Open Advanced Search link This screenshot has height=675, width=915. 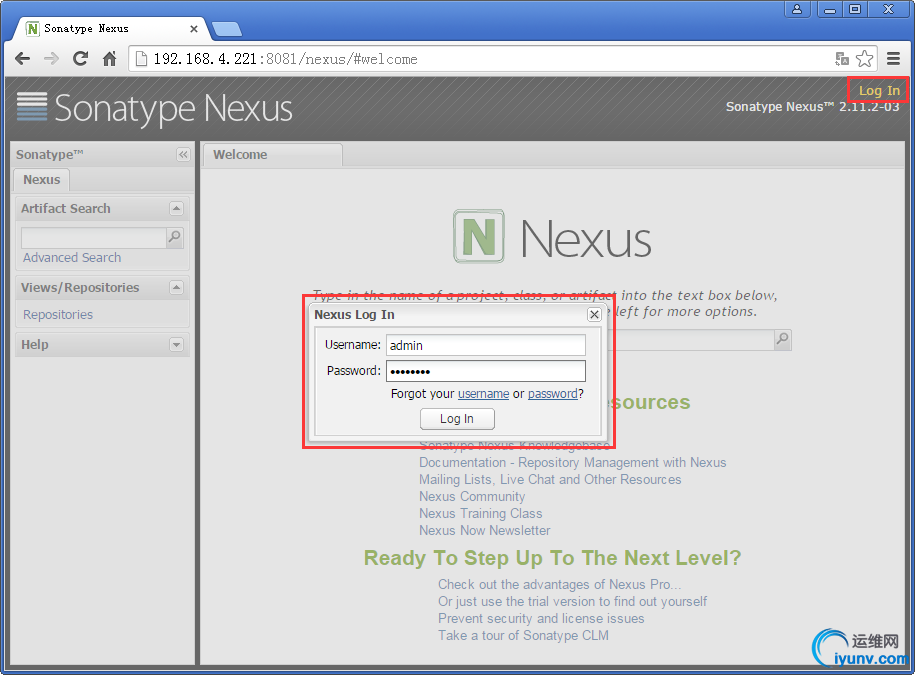coord(72,258)
